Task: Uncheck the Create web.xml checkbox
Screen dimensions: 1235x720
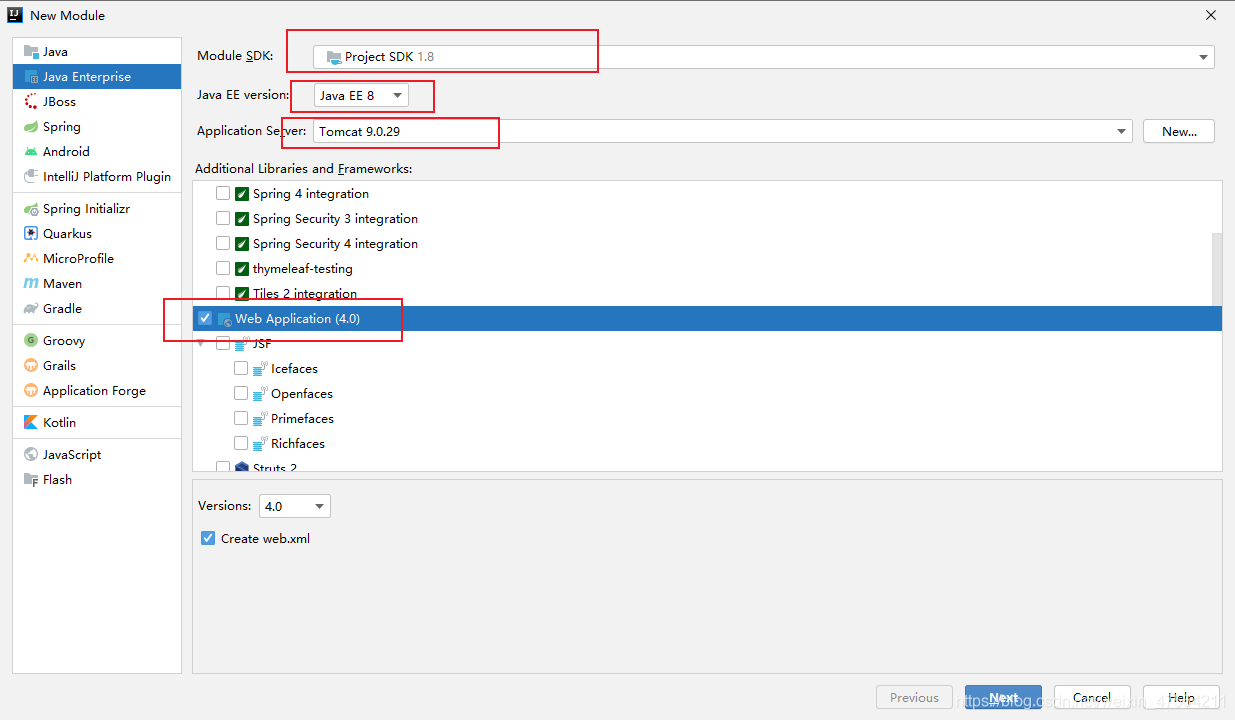Action: pyautogui.click(x=208, y=538)
